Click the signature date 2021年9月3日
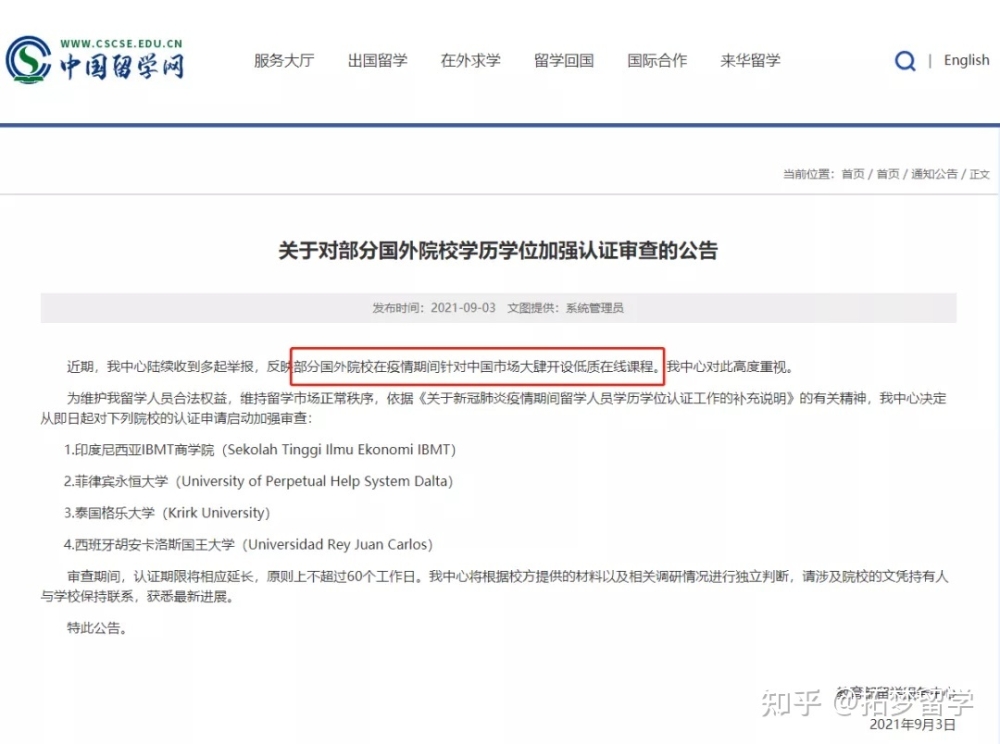The image size is (1000, 744). pos(912,724)
